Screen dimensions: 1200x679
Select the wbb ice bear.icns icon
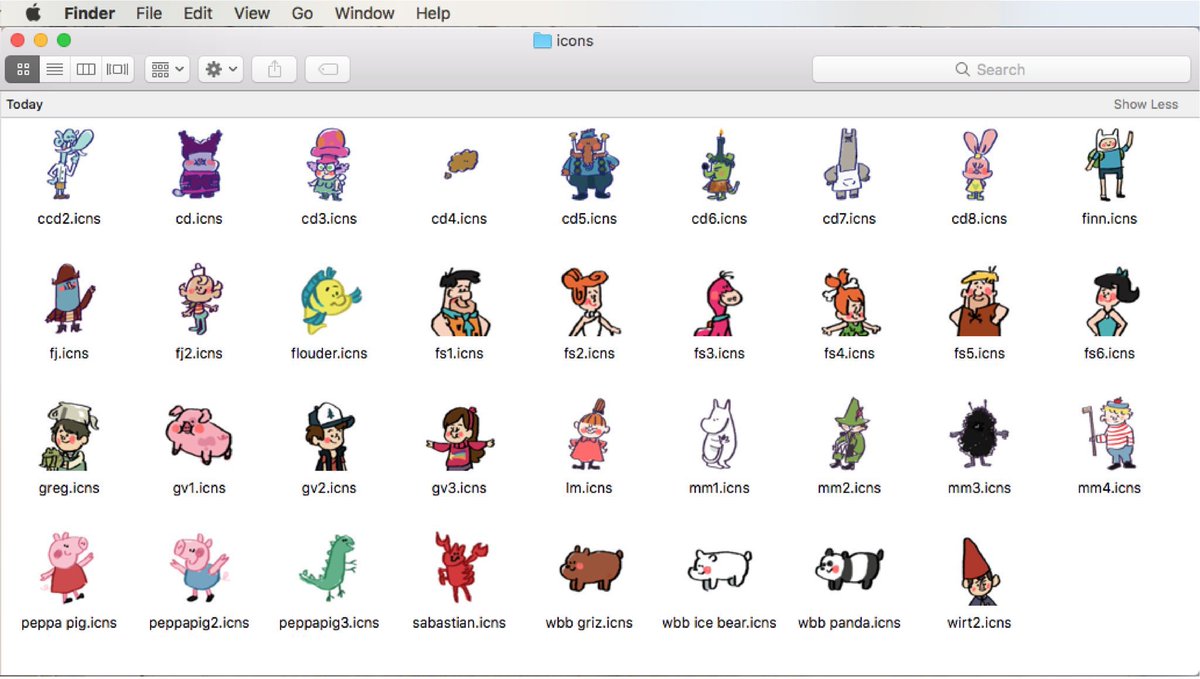tap(719, 569)
